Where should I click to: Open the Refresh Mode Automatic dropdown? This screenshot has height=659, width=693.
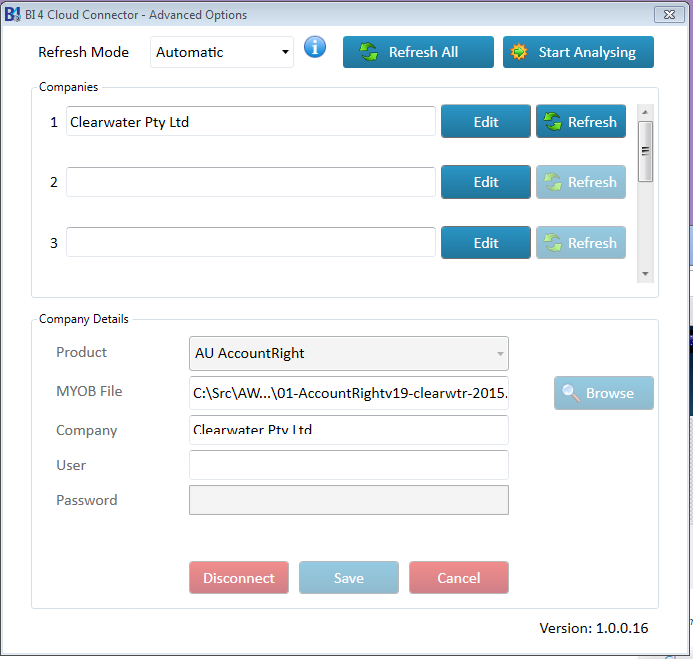coord(222,52)
